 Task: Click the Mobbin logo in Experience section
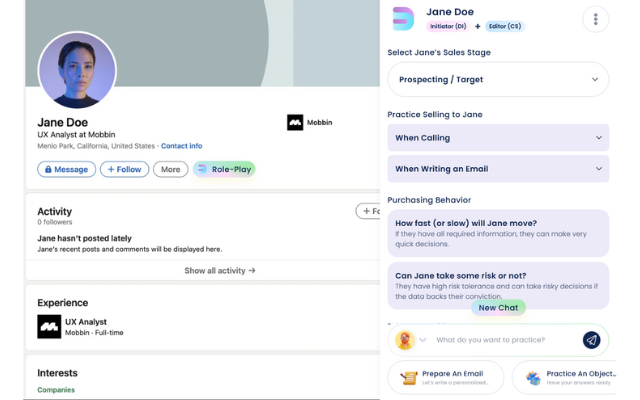pos(49,327)
